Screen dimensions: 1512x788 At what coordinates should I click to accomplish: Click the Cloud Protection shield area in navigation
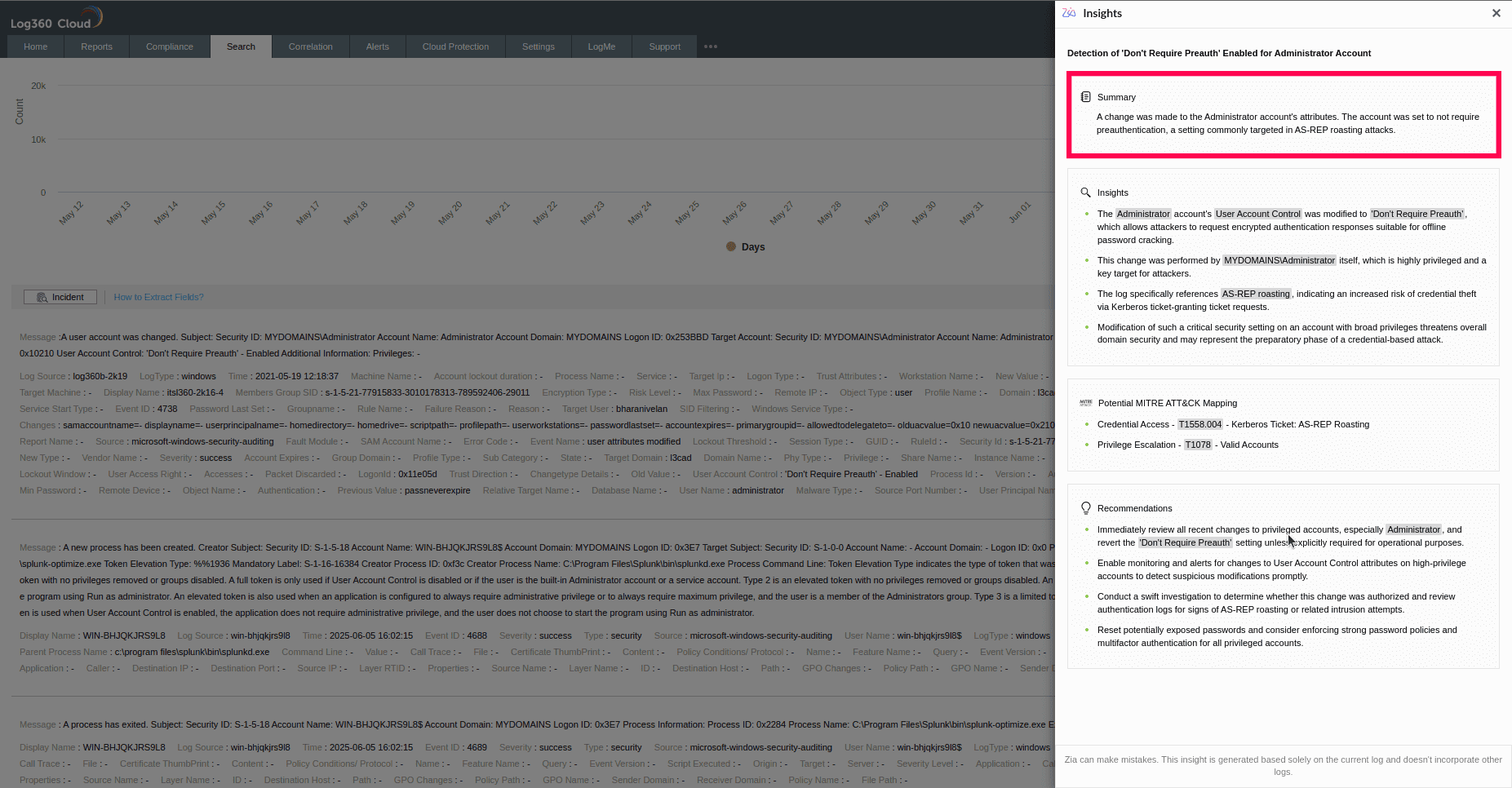pyautogui.click(x=455, y=46)
